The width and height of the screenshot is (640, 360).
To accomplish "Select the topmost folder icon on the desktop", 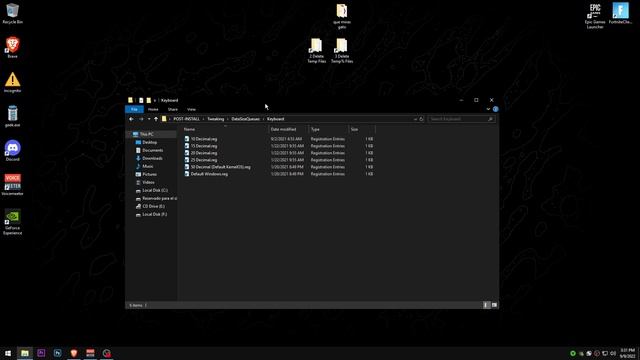I will (342, 16).
